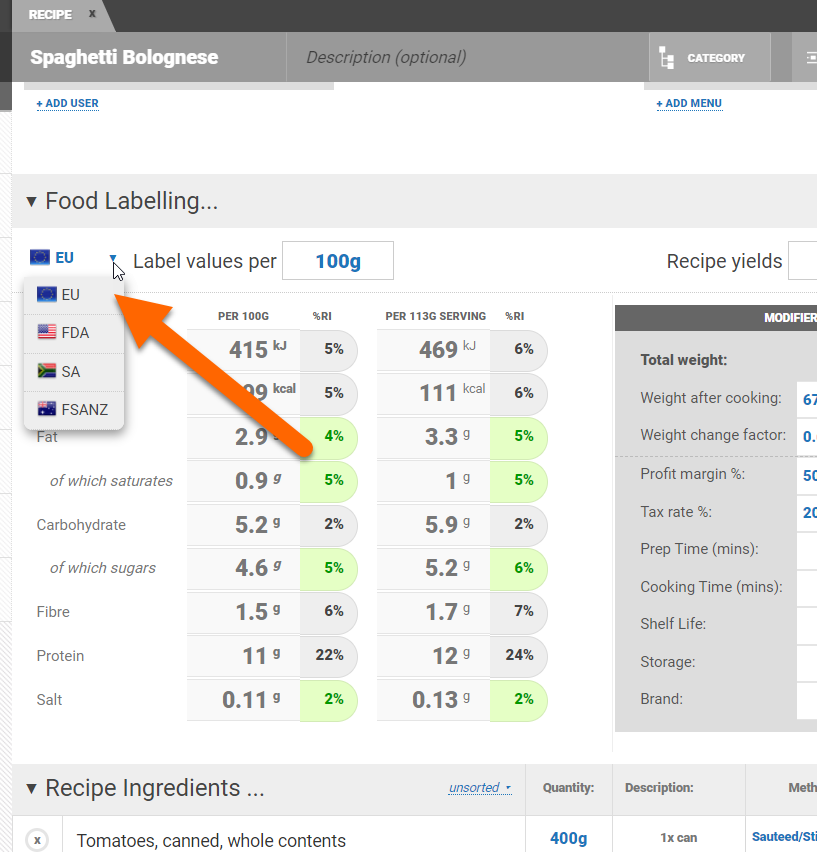Remove tomatoes ingredient with x icon

click(x=37, y=840)
